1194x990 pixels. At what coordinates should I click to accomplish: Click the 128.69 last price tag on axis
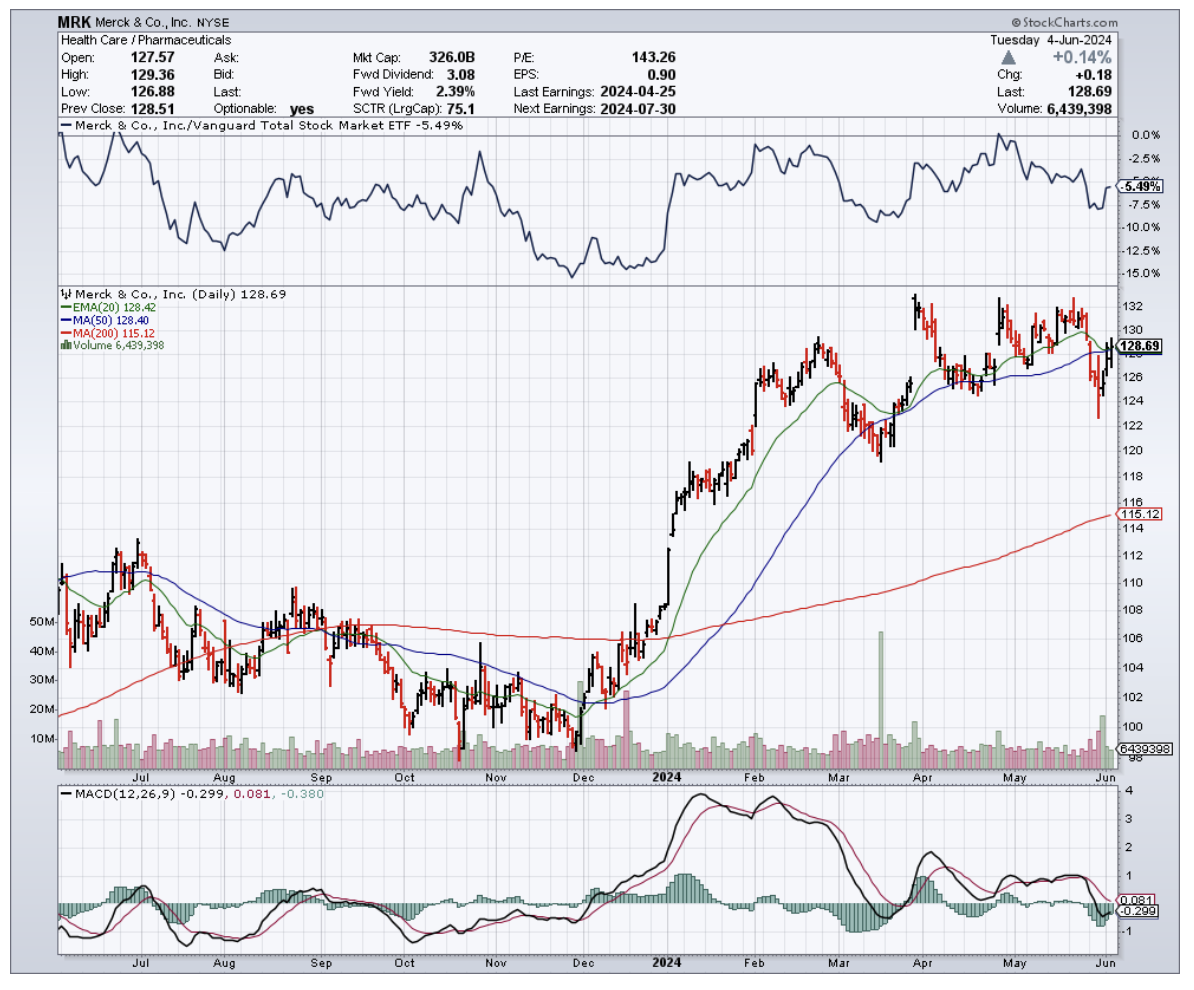(x=1140, y=347)
